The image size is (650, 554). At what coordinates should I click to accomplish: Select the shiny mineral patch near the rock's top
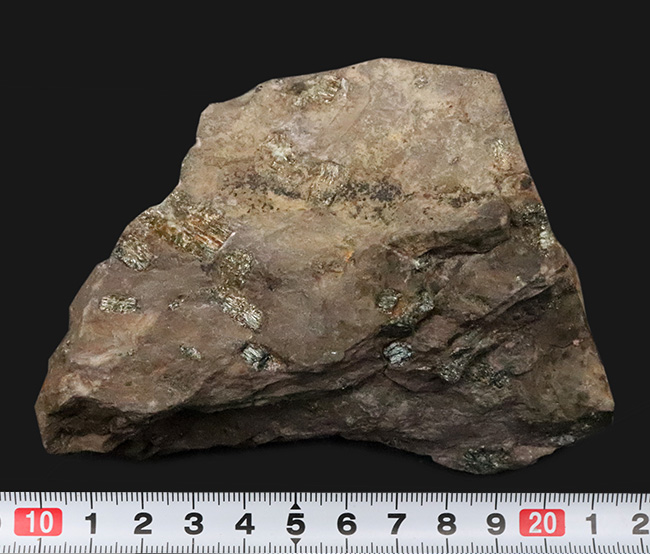318,92
